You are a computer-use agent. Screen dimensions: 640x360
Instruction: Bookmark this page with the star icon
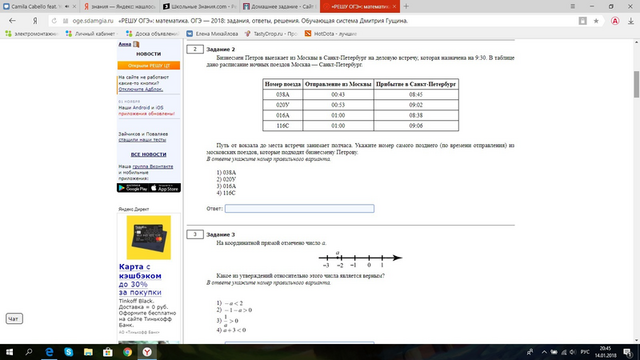(596, 21)
